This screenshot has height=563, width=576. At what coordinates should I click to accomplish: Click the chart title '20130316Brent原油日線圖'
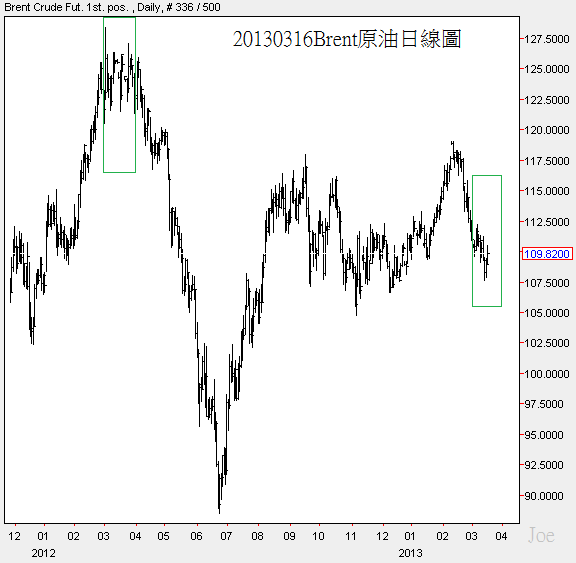tap(347, 39)
